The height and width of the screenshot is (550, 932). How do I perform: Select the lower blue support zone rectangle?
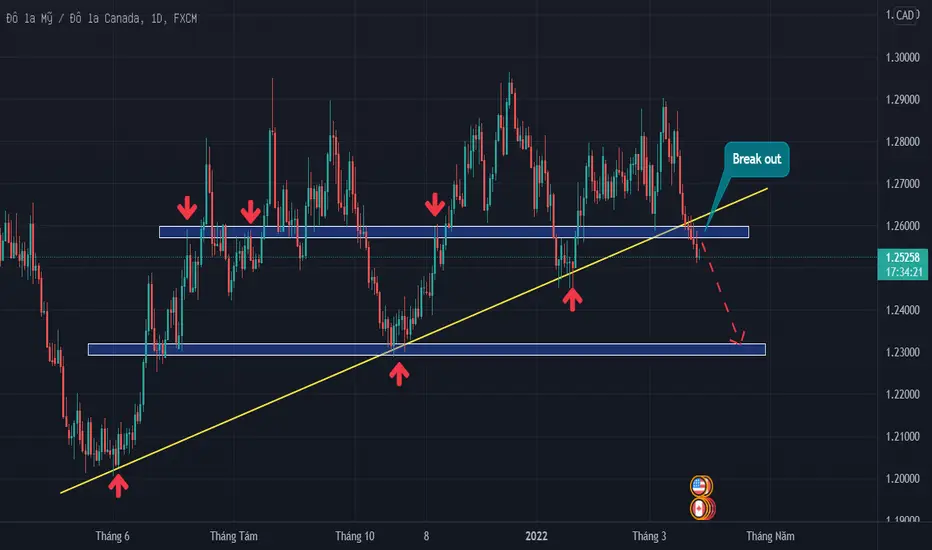coord(427,350)
